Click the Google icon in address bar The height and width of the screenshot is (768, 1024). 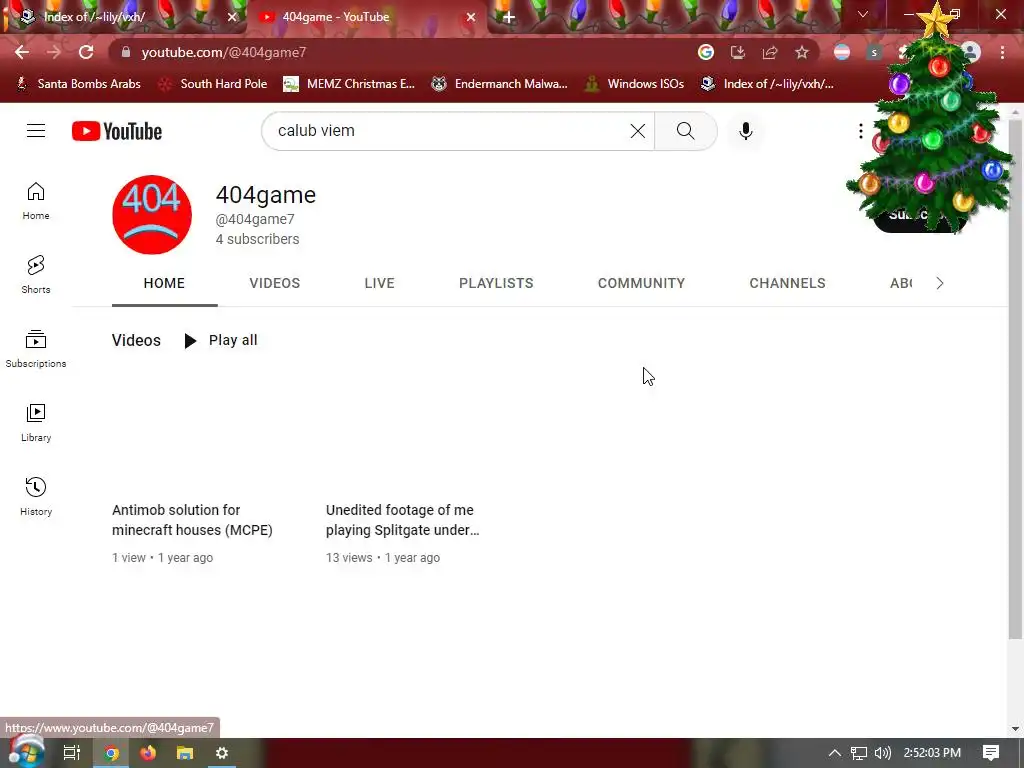click(x=706, y=52)
